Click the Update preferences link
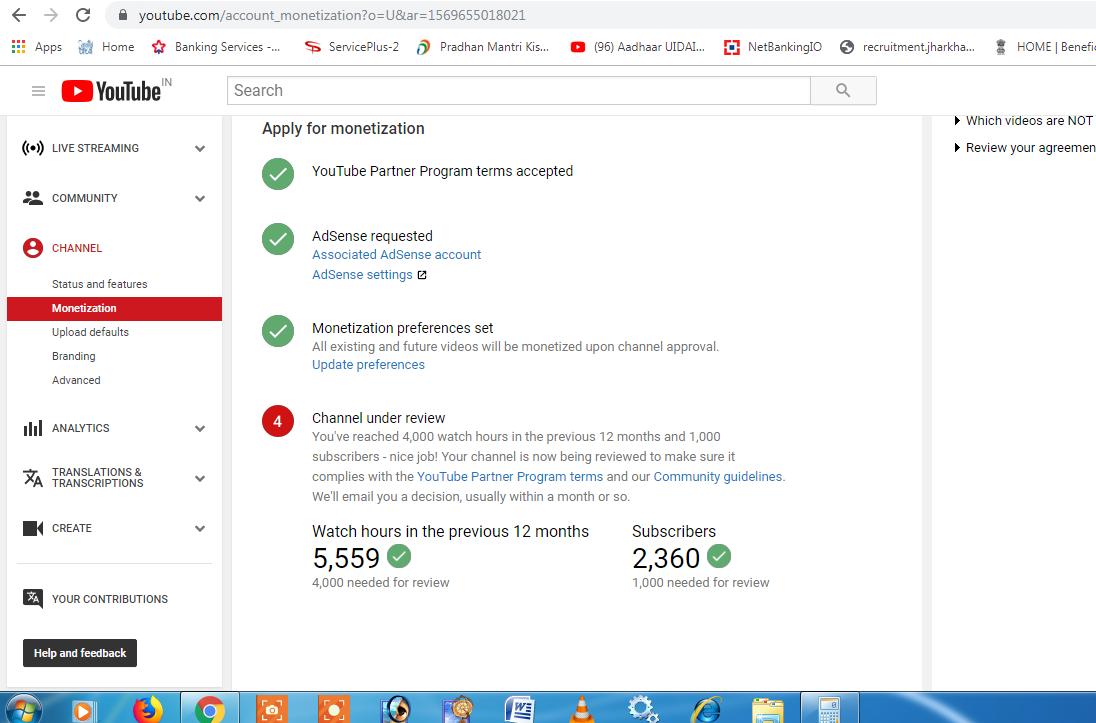The image size is (1096, 723). pos(368,364)
